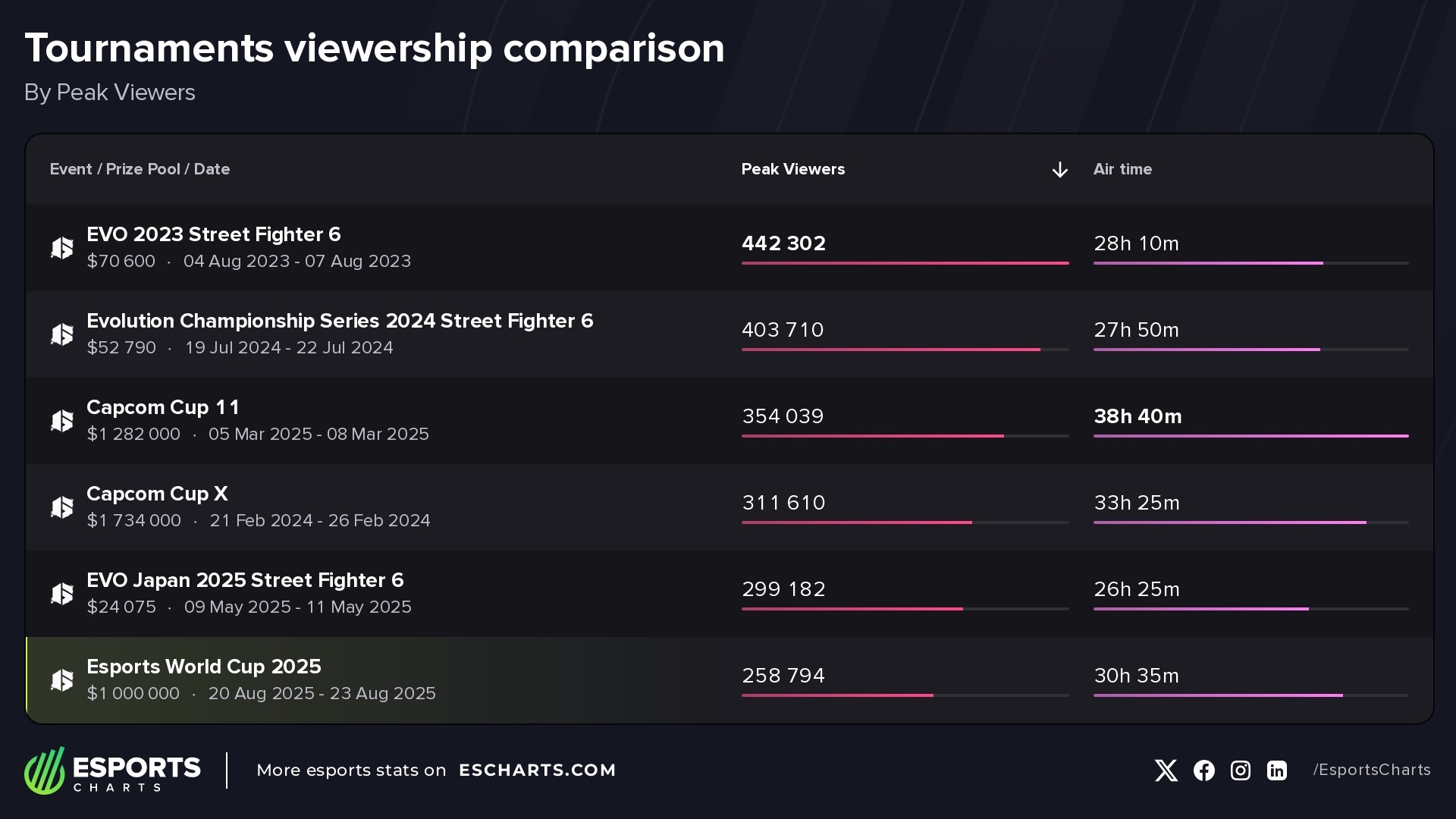This screenshot has height=819, width=1456.
Task: Open the LinkedIn icon in the footer
Action: click(x=1277, y=770)
